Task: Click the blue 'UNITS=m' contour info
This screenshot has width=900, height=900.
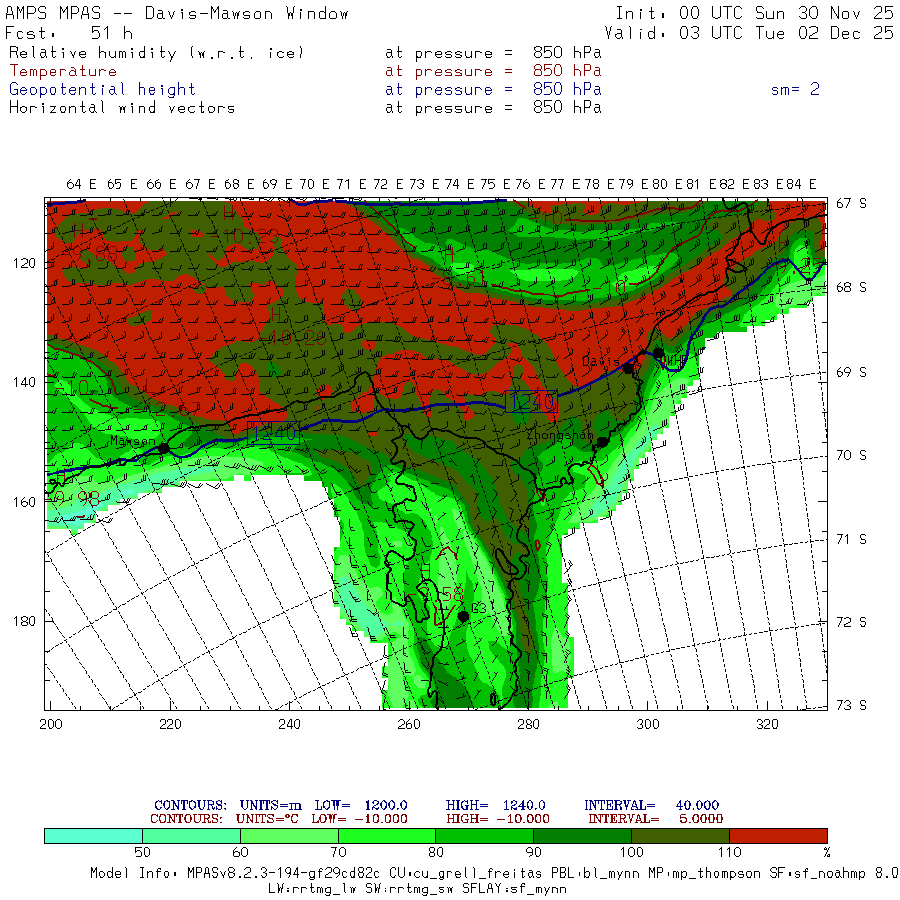Action: tap(270, 805)
